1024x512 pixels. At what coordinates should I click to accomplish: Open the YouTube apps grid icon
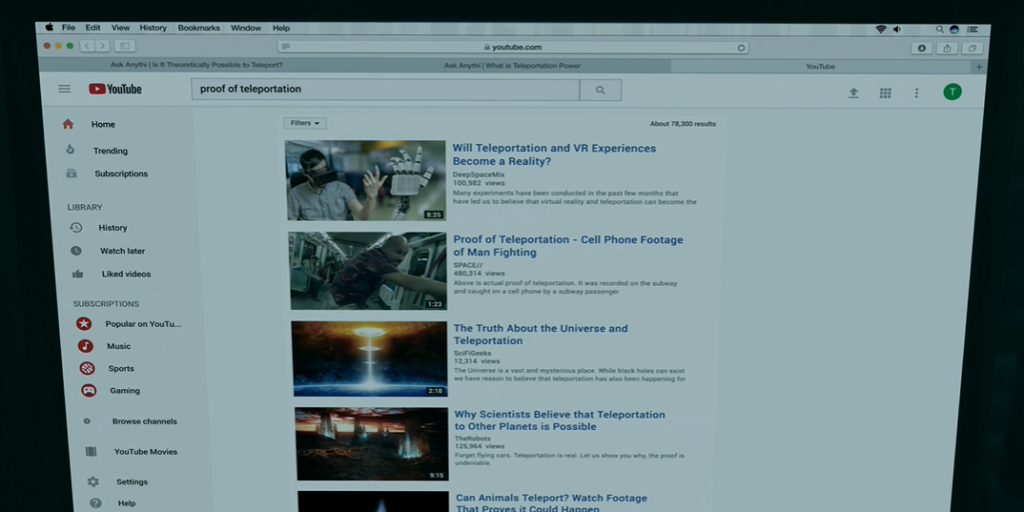(885, 93)
